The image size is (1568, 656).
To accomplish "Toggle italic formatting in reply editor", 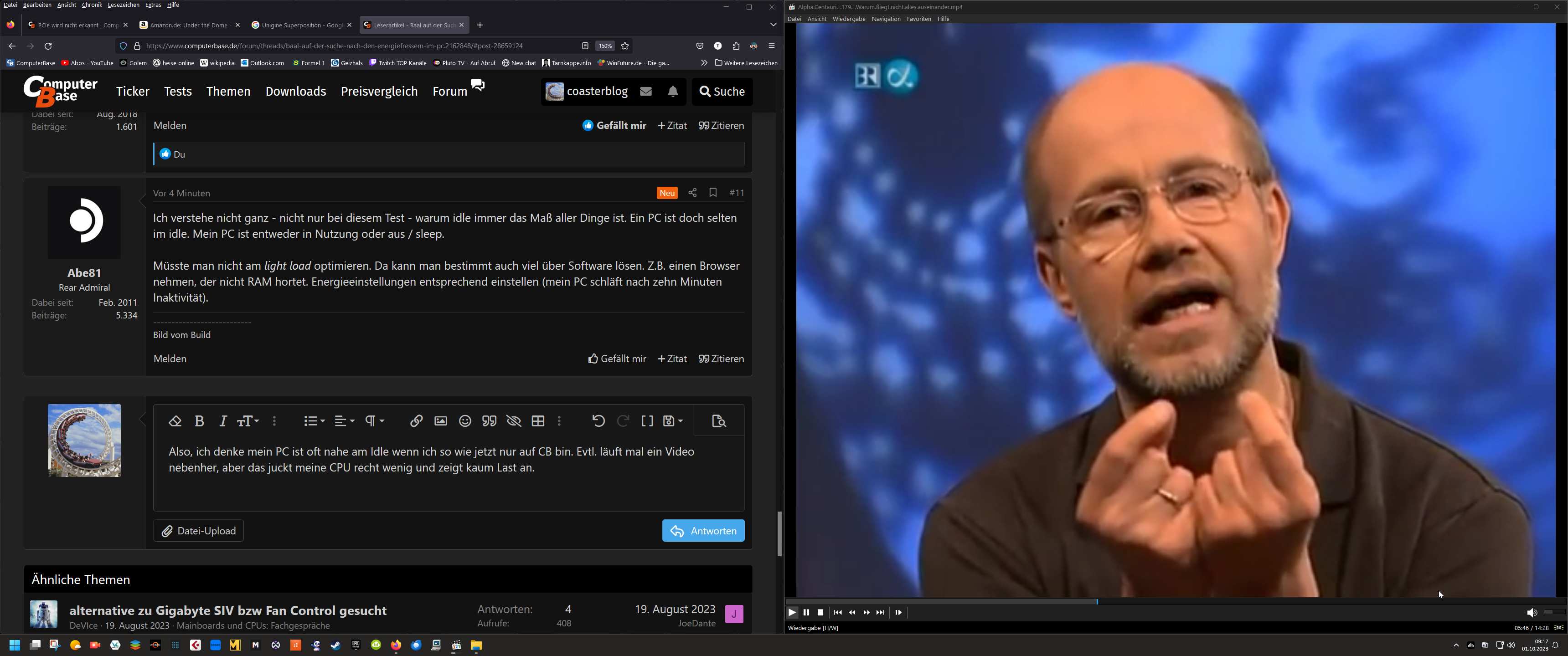I will (223, 421).
